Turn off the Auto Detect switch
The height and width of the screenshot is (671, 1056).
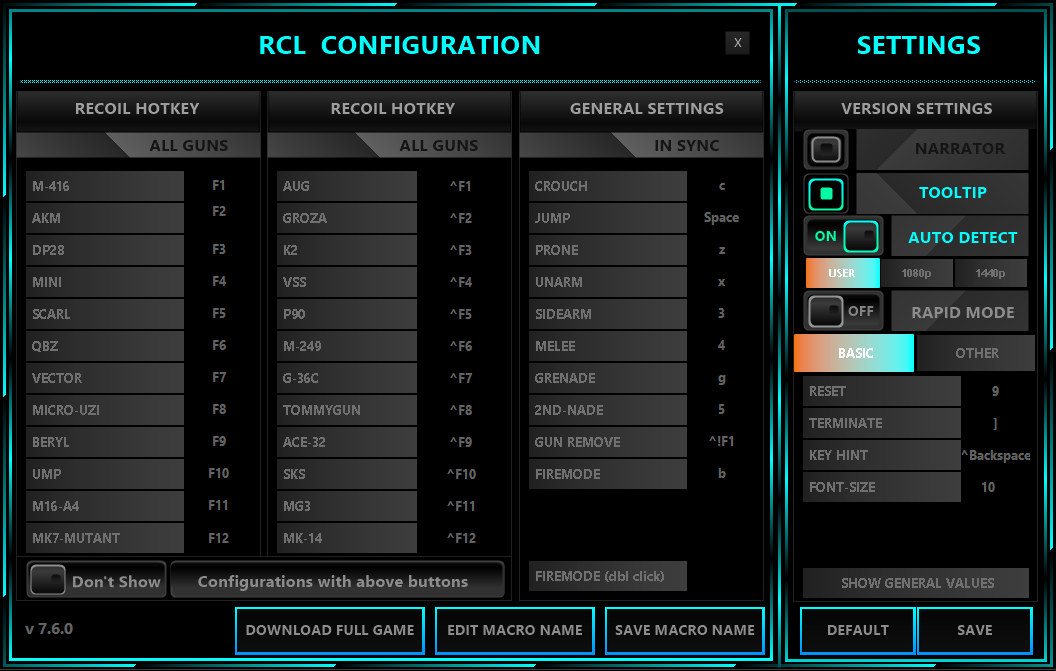843,237
